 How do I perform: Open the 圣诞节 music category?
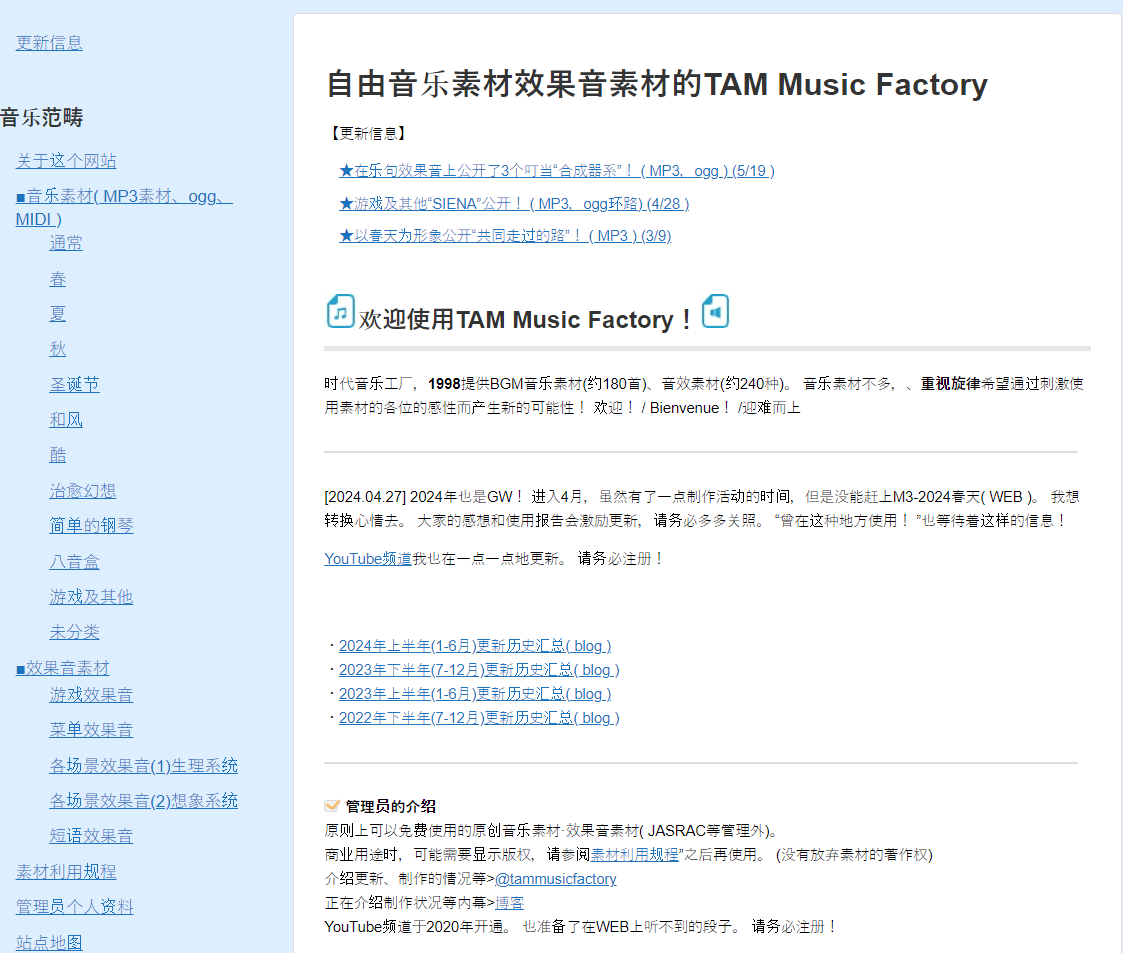pyautogui.click(x=74, y=384)
